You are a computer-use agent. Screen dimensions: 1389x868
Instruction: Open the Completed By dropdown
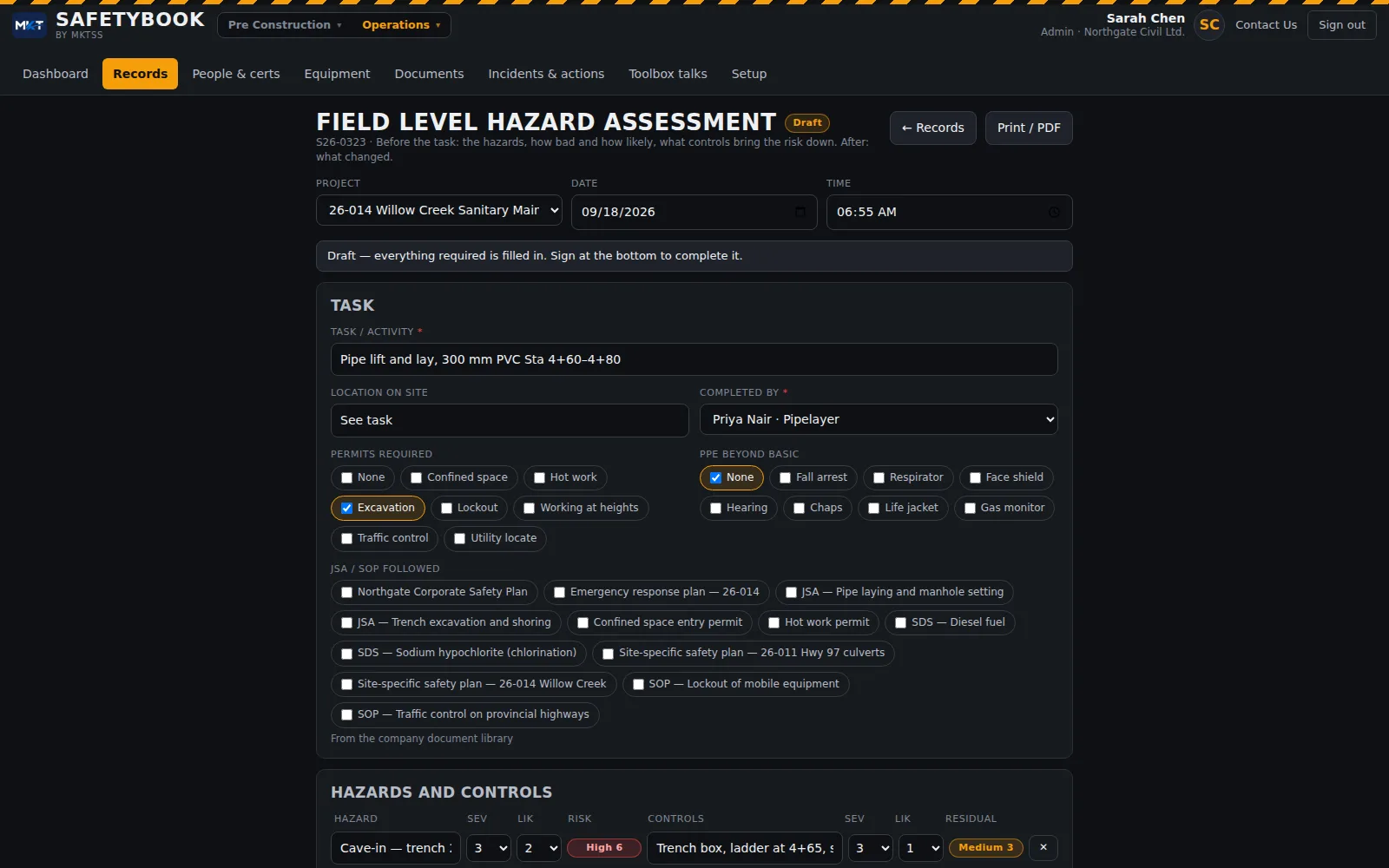click(879, 420)
